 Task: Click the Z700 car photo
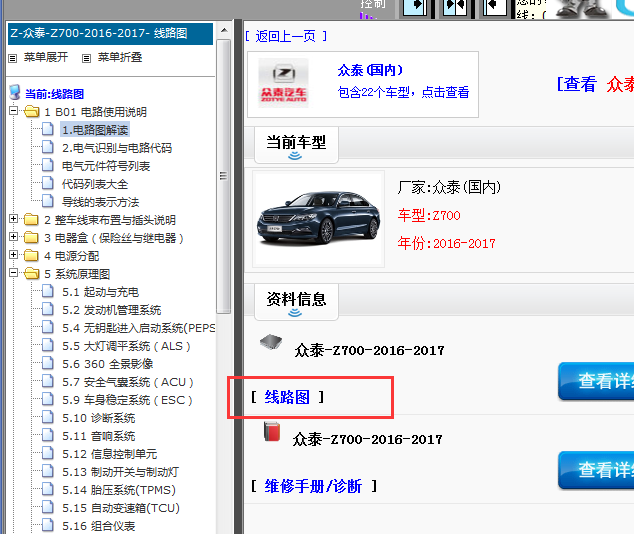[319, 218]
